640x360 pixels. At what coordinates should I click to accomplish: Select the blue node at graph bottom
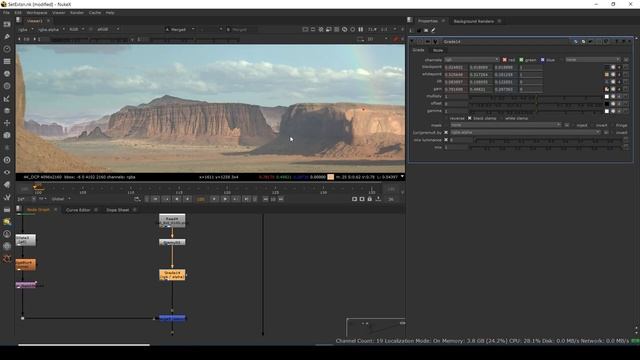coord(172,318)
